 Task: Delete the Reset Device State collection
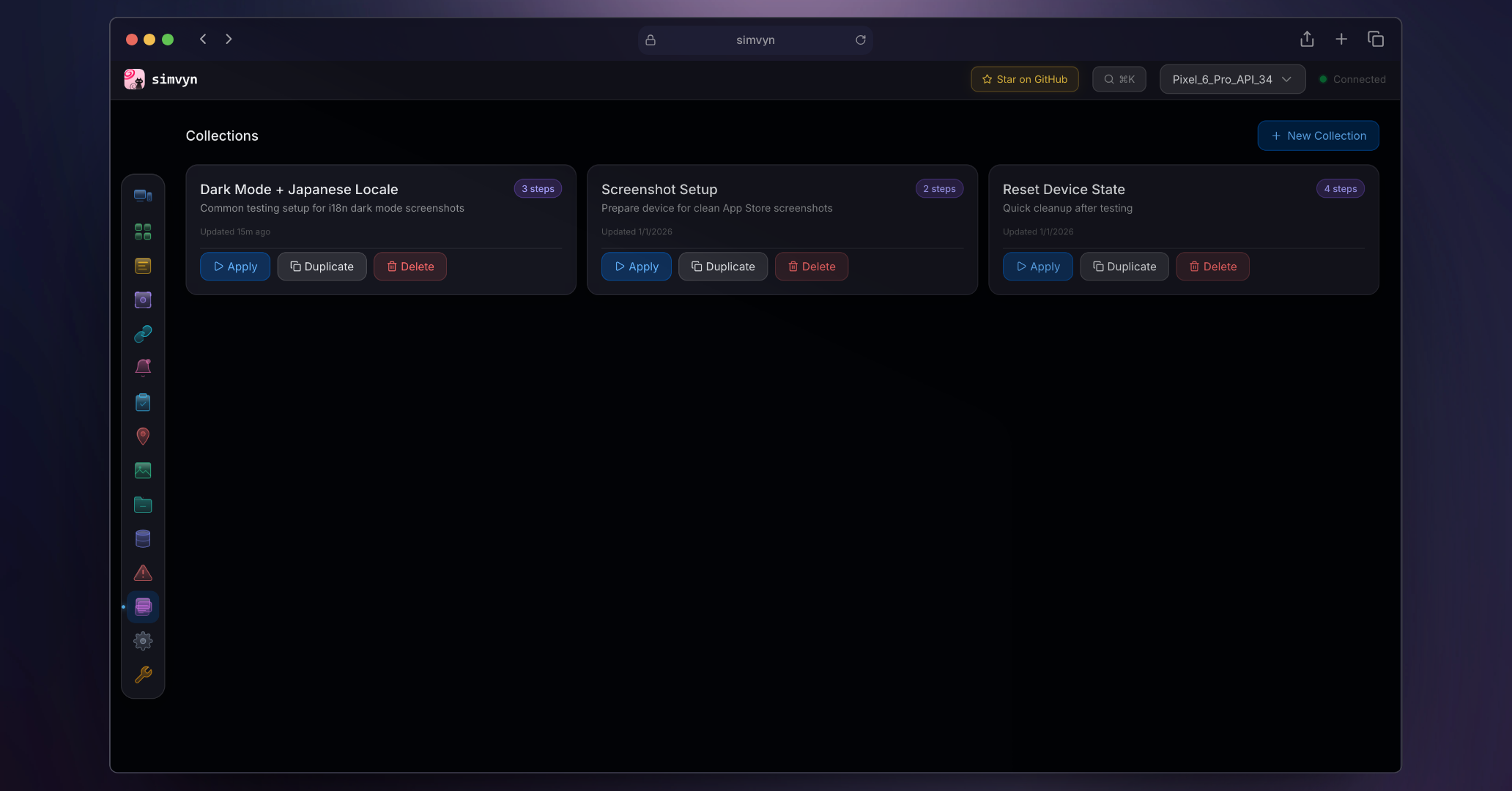tap(1212, 267)
